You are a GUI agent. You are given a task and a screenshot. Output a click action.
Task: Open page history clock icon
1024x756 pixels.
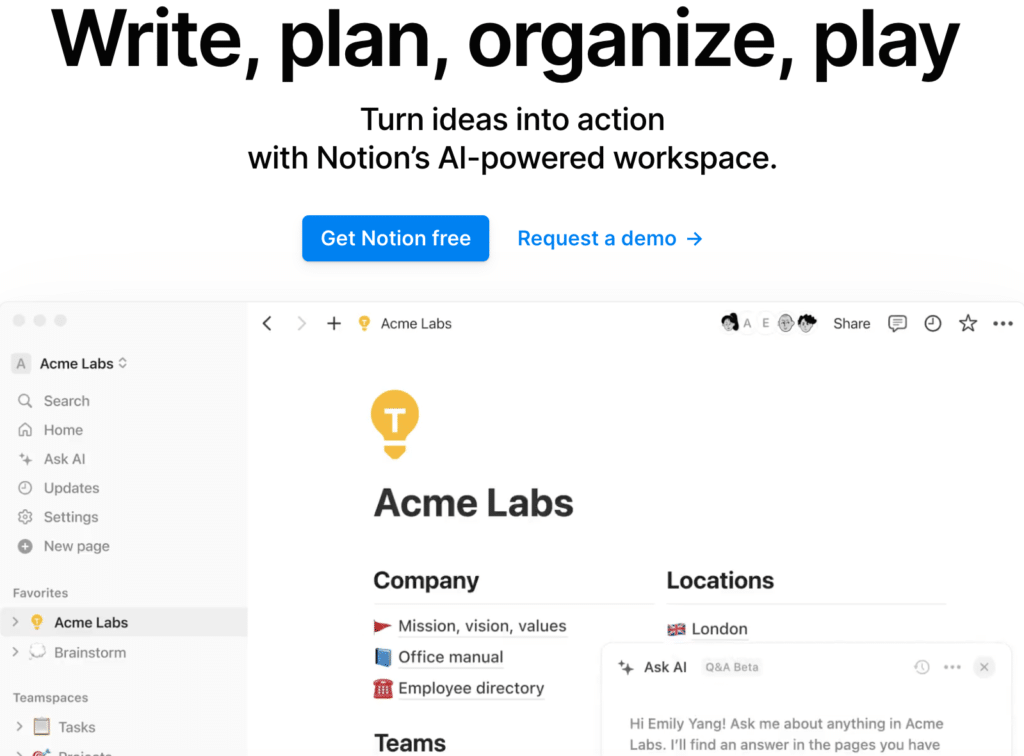(x=932, y=323)
